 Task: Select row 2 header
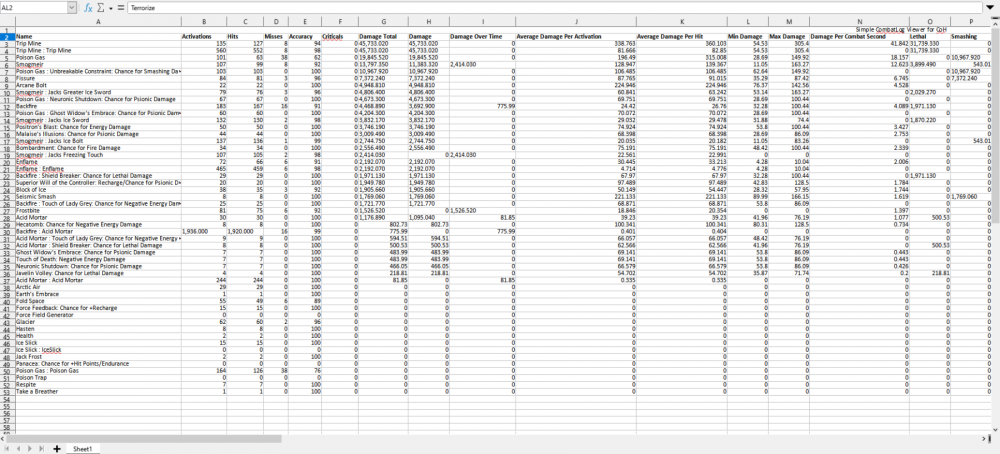tap(6, 36)
